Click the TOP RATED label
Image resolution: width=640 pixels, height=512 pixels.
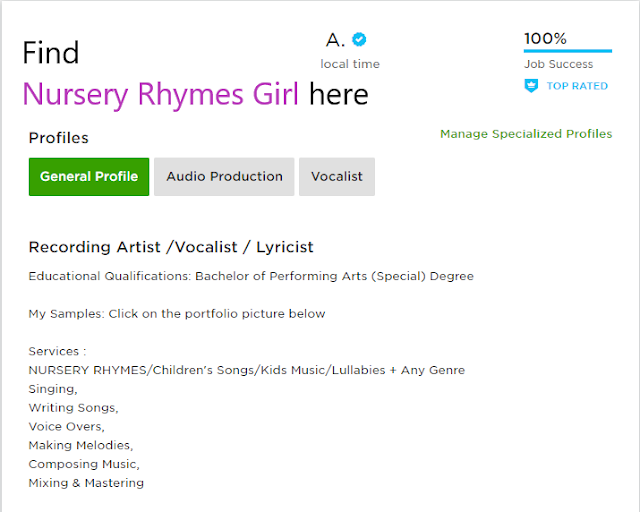click(x=577, y=86)
